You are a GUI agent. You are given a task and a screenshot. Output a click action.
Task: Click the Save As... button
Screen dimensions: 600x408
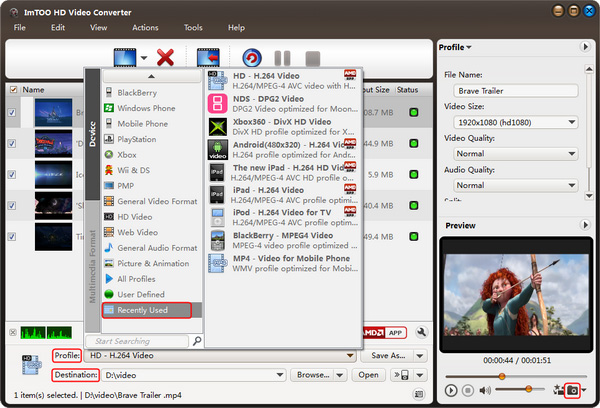pos(388,356)
